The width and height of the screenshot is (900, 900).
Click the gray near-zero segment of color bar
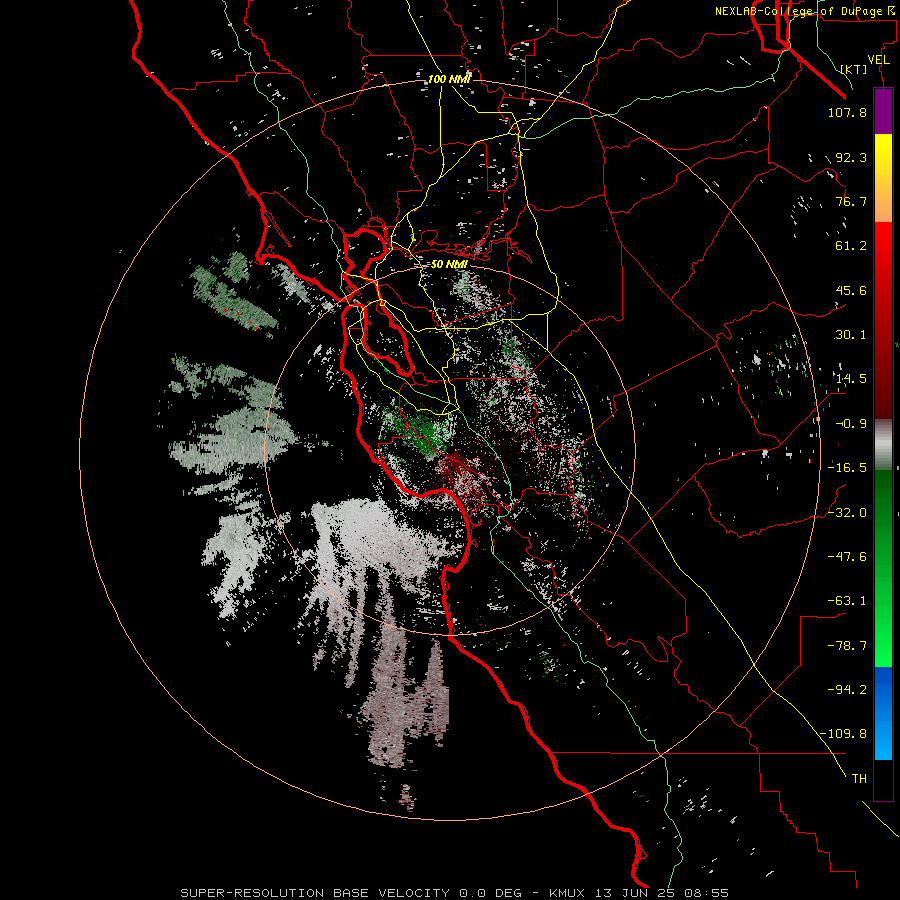(883, 444)
